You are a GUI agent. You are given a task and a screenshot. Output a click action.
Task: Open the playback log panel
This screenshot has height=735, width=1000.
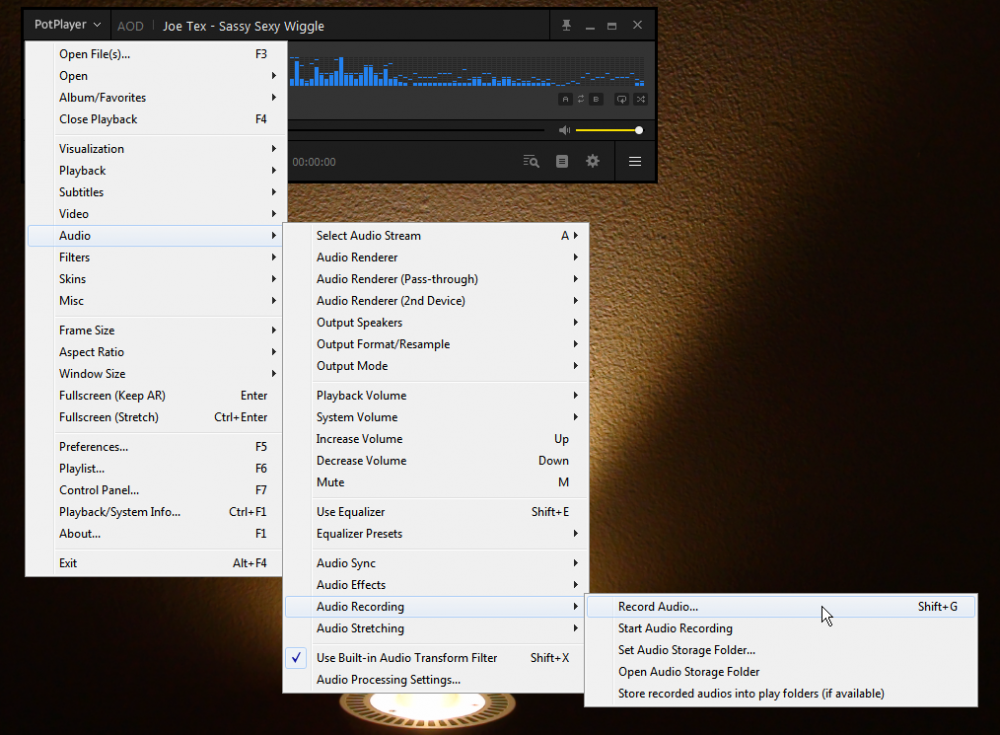coord(562,161)
